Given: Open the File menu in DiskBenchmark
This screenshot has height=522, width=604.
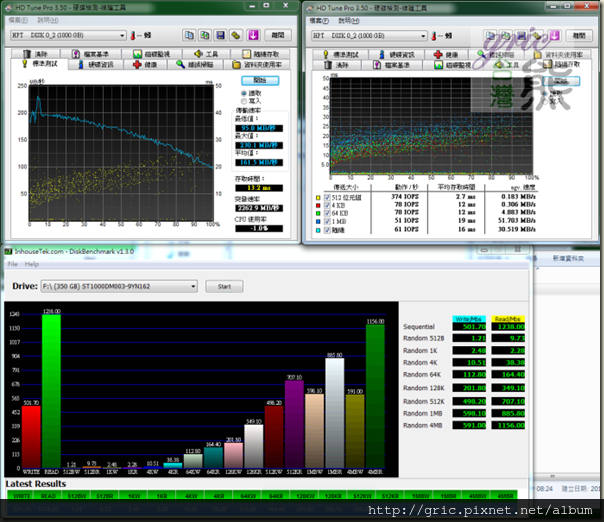Looking at the screenshot, I should 14,265.
